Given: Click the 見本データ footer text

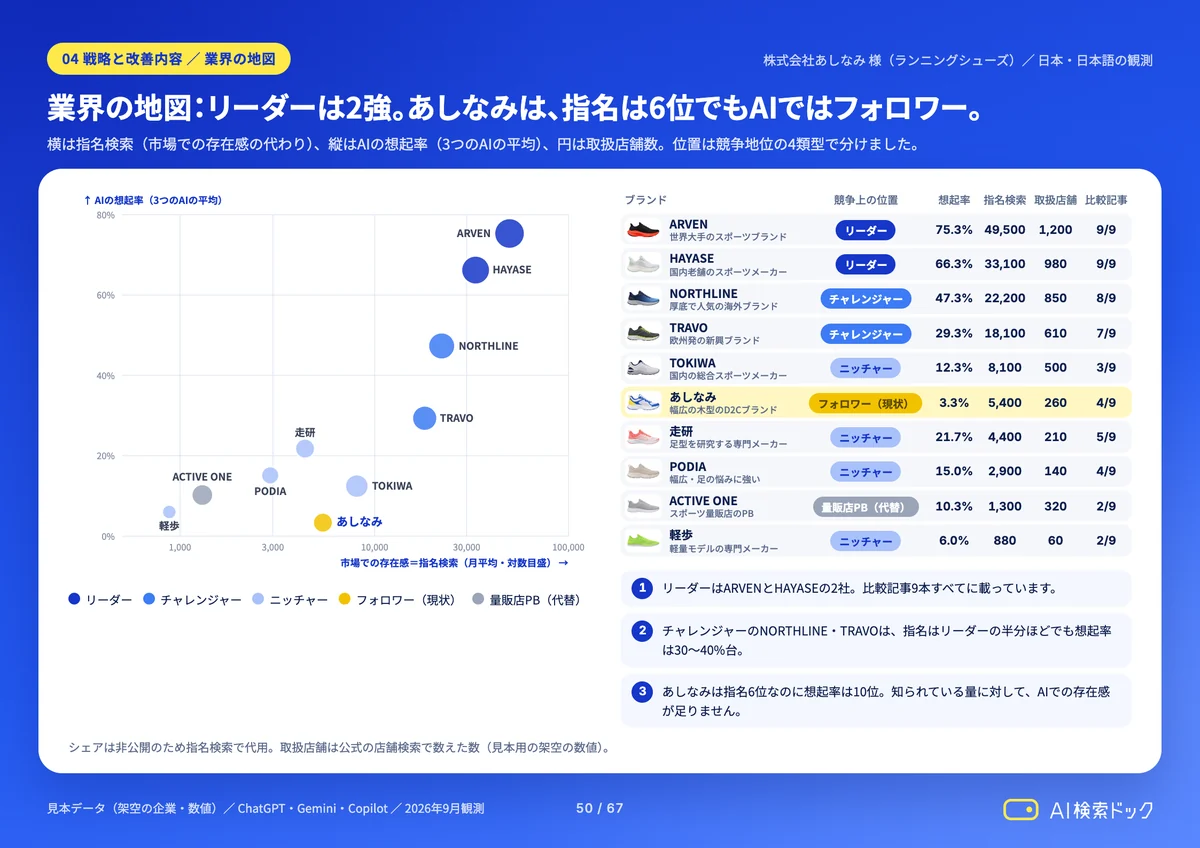Looking at the screenshot, I should pos(266,808).
